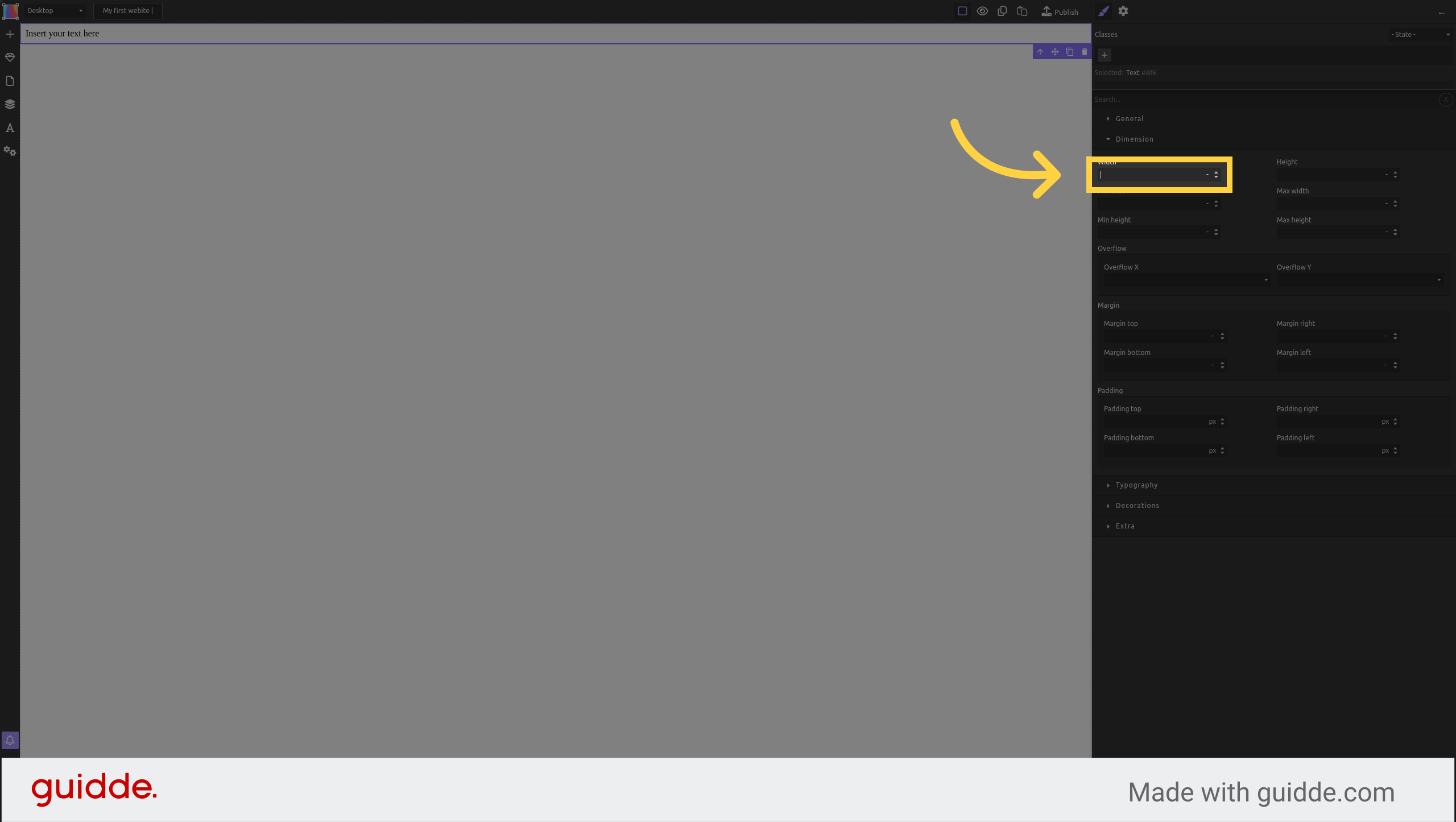Adjust the Padding right stepper arrows

coord(1395,422)
